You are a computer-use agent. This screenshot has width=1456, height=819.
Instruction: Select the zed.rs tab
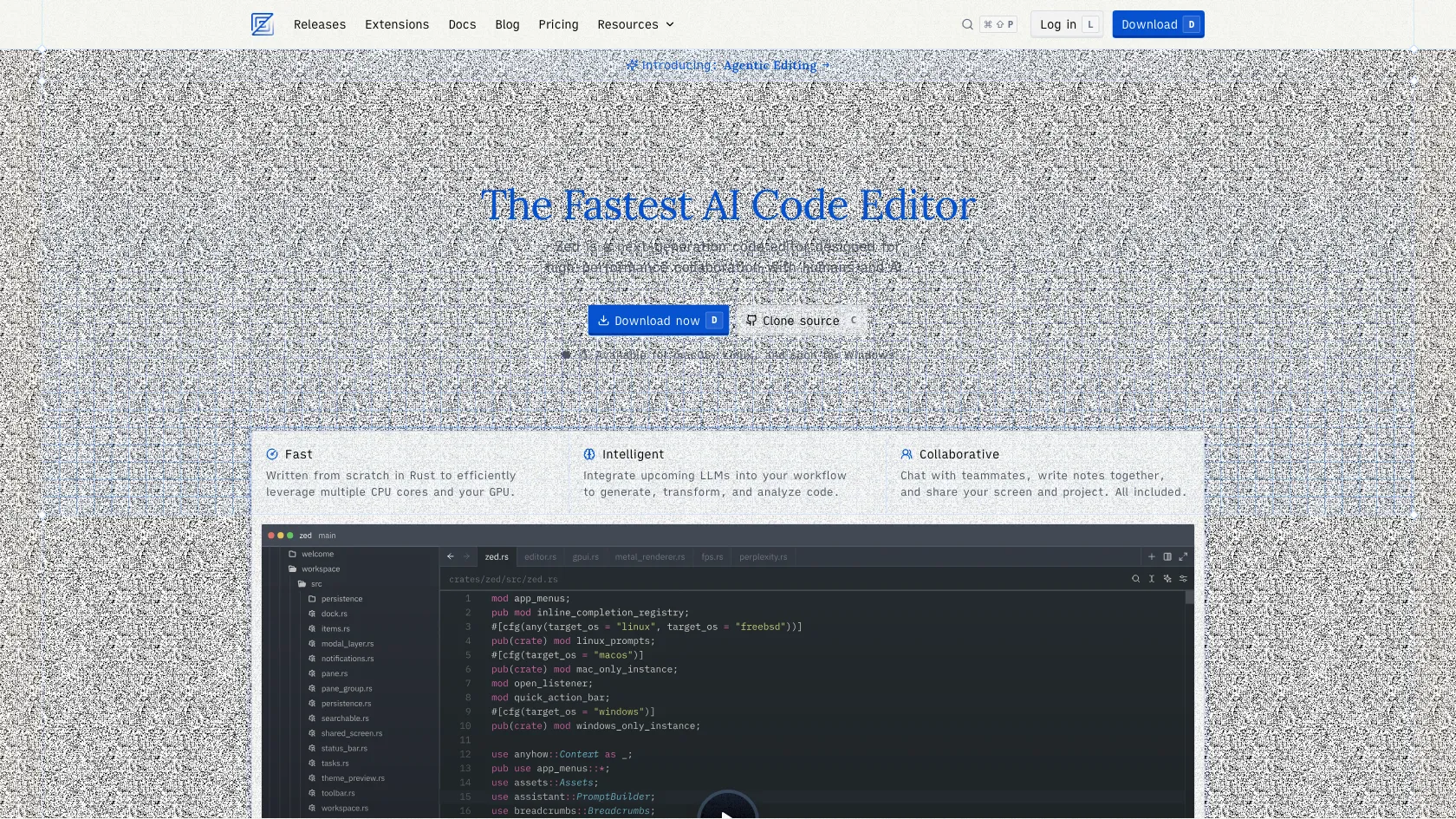tap(497, 556)
